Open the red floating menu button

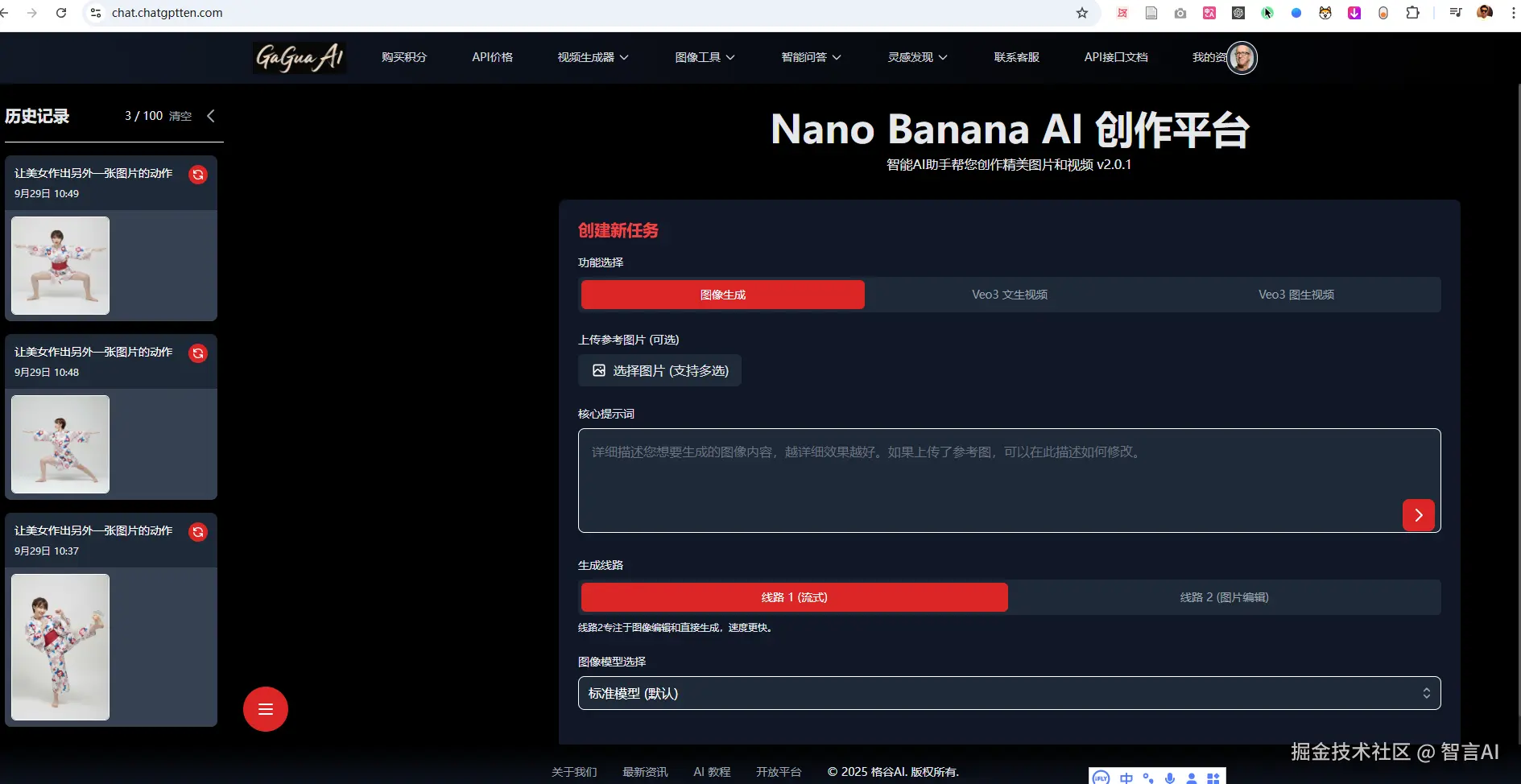click(x=266, y=709)
